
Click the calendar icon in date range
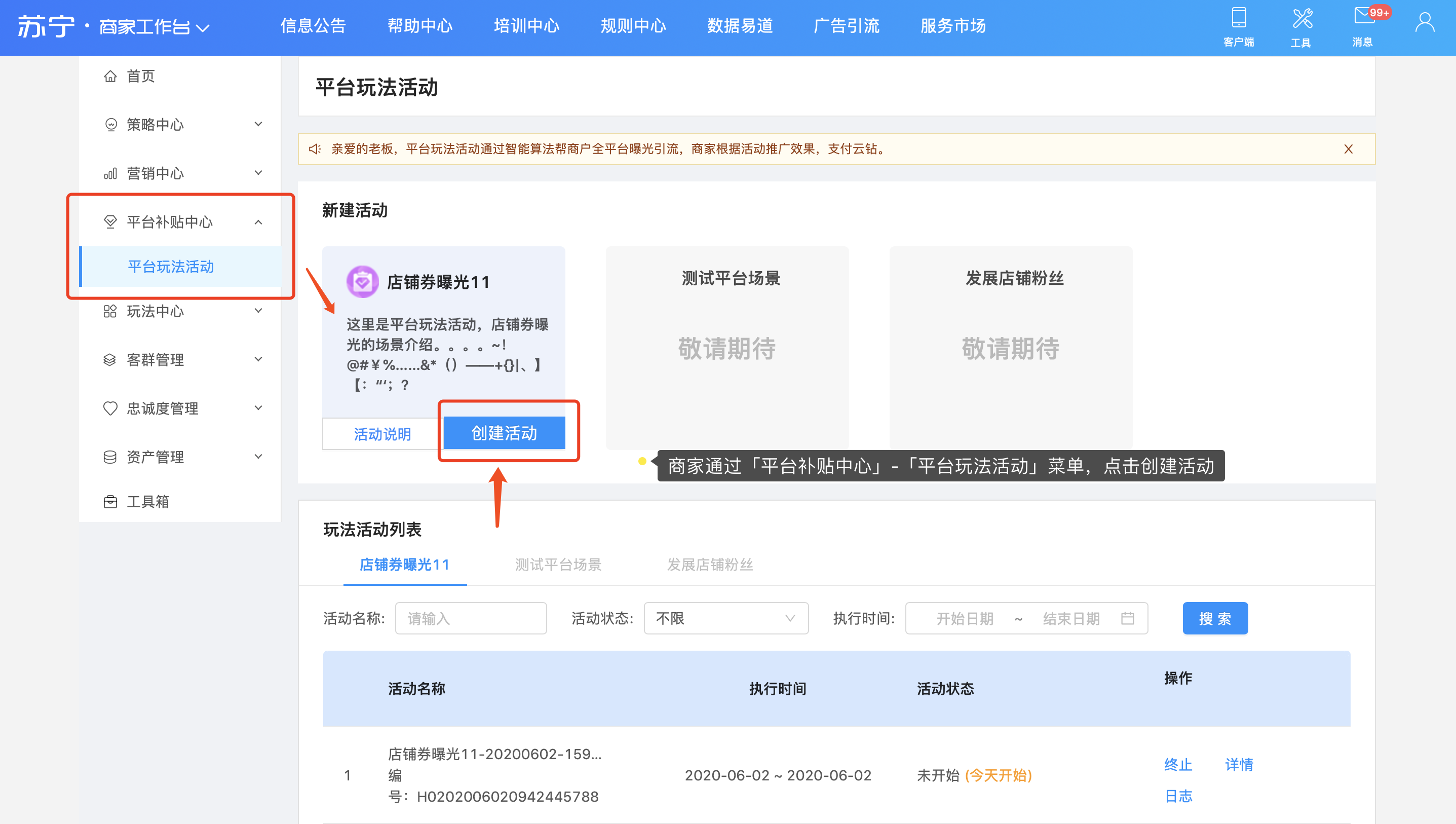point(1127,618)
